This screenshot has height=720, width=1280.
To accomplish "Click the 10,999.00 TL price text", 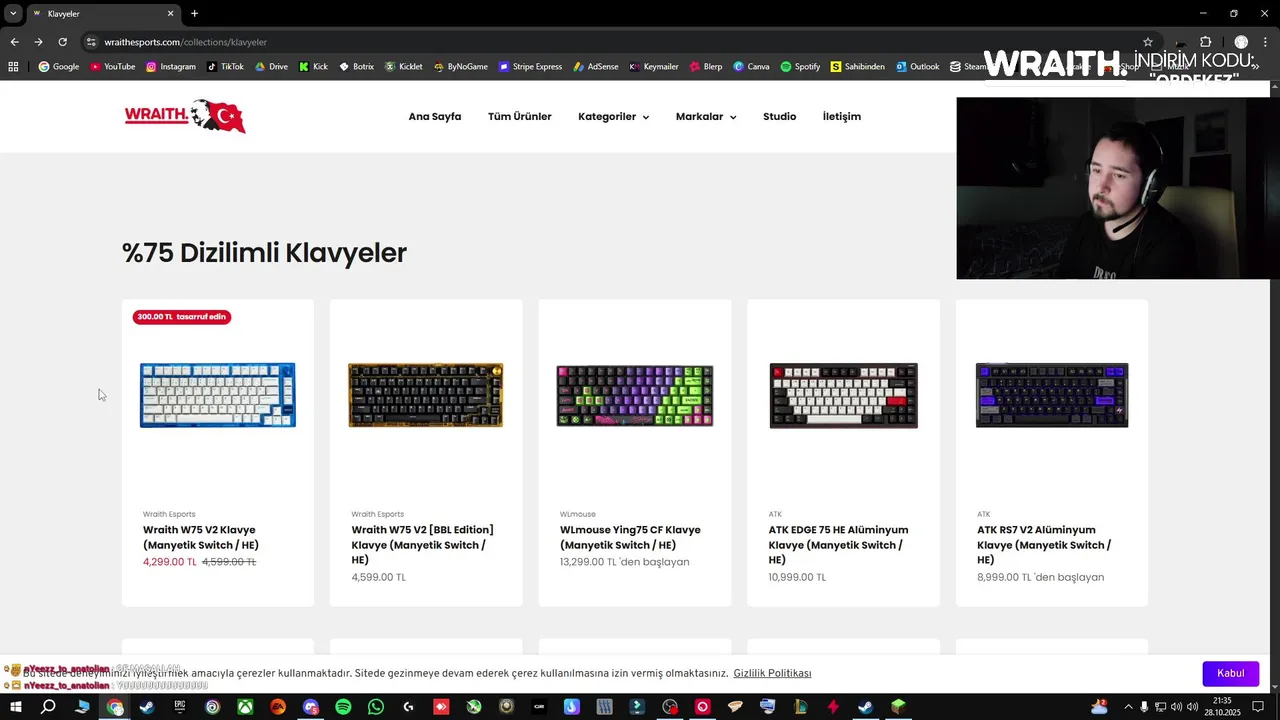I will (797, 577).
